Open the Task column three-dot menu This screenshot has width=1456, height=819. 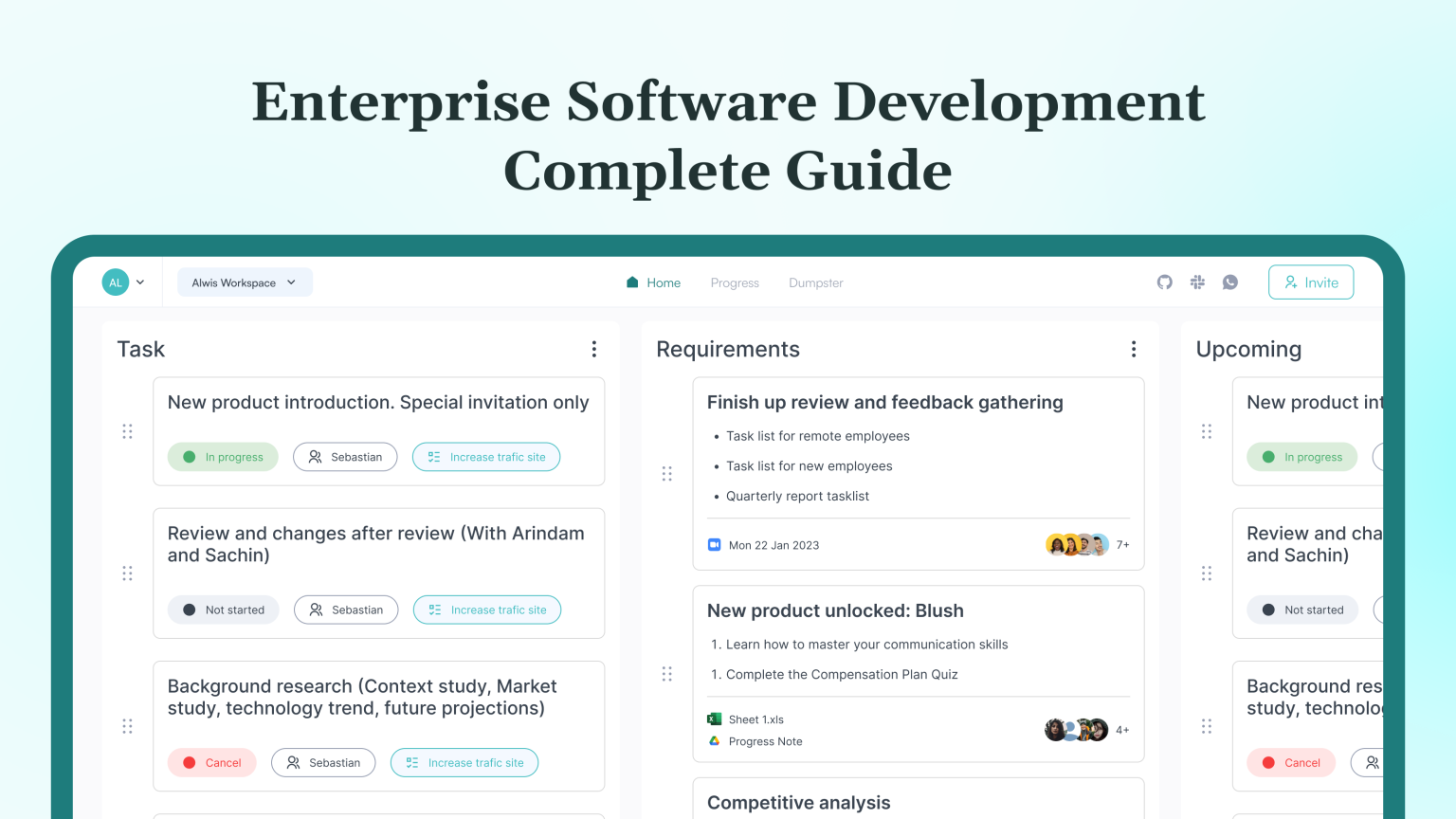pyautogui.click(x=594, y=349)
